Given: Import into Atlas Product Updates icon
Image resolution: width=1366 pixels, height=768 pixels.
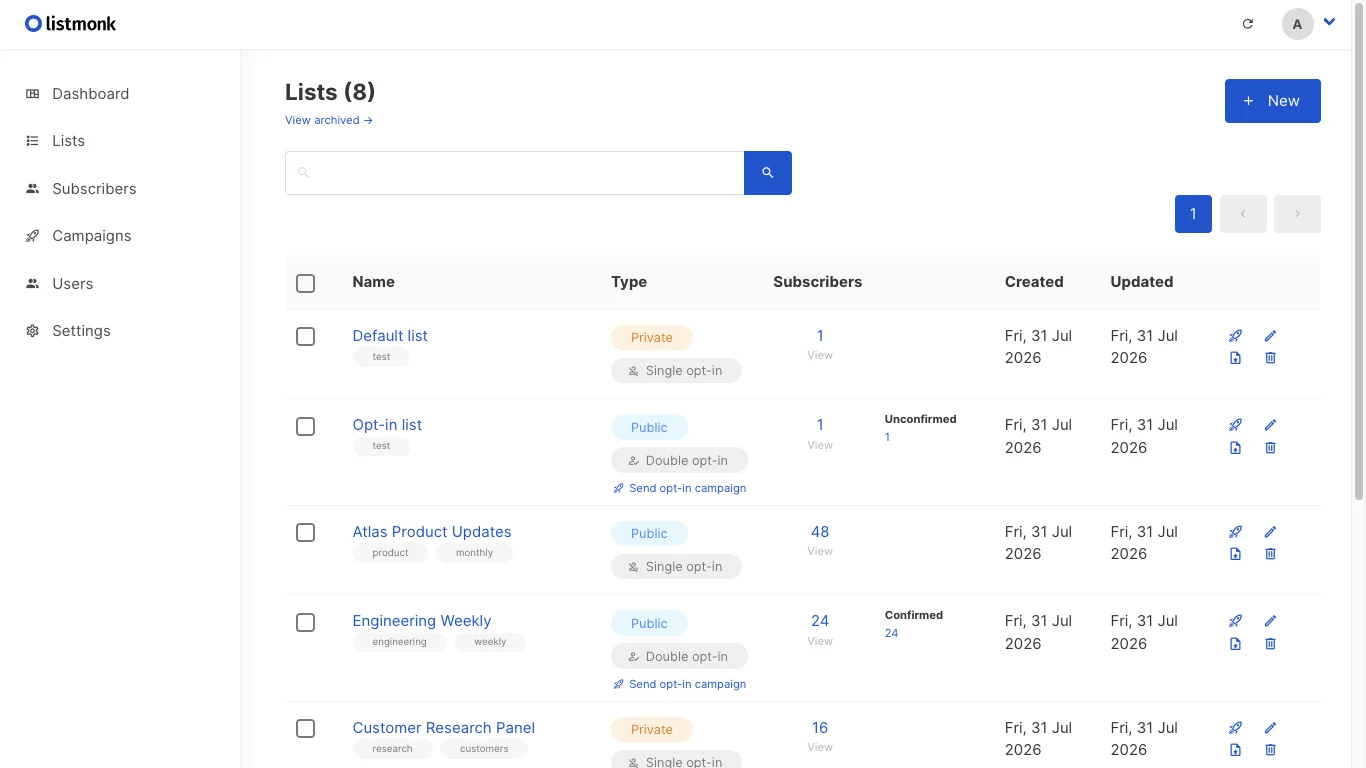Looking at the screenshot, I should tap(1236, 554).
